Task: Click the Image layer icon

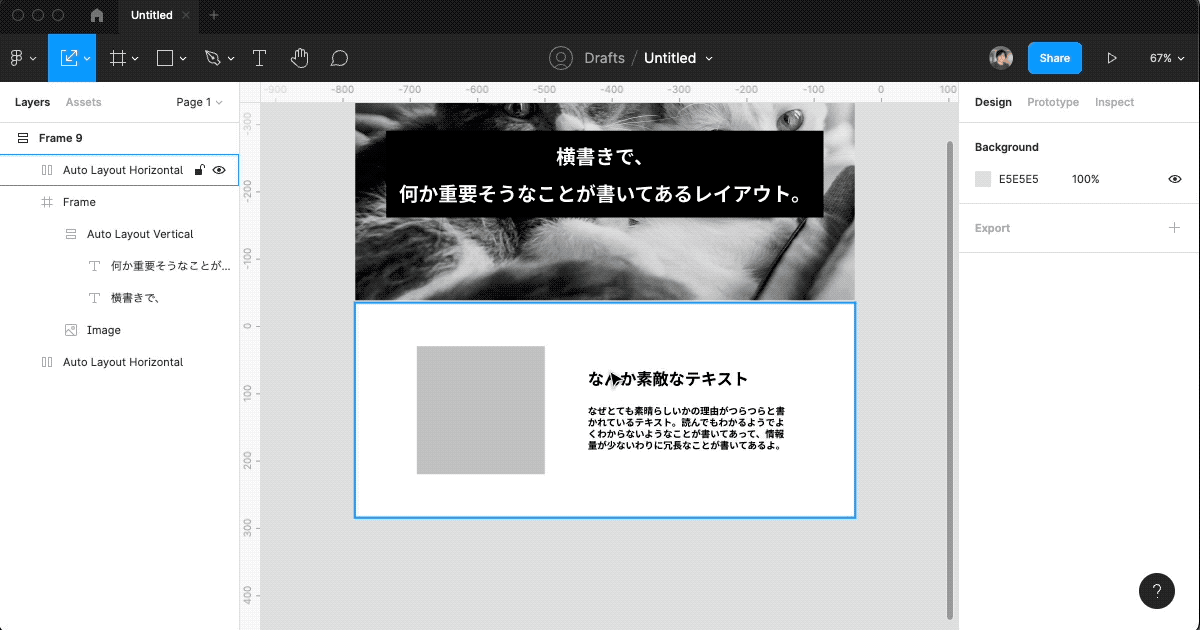Action: pyautogui.click(x=71, y=330)
